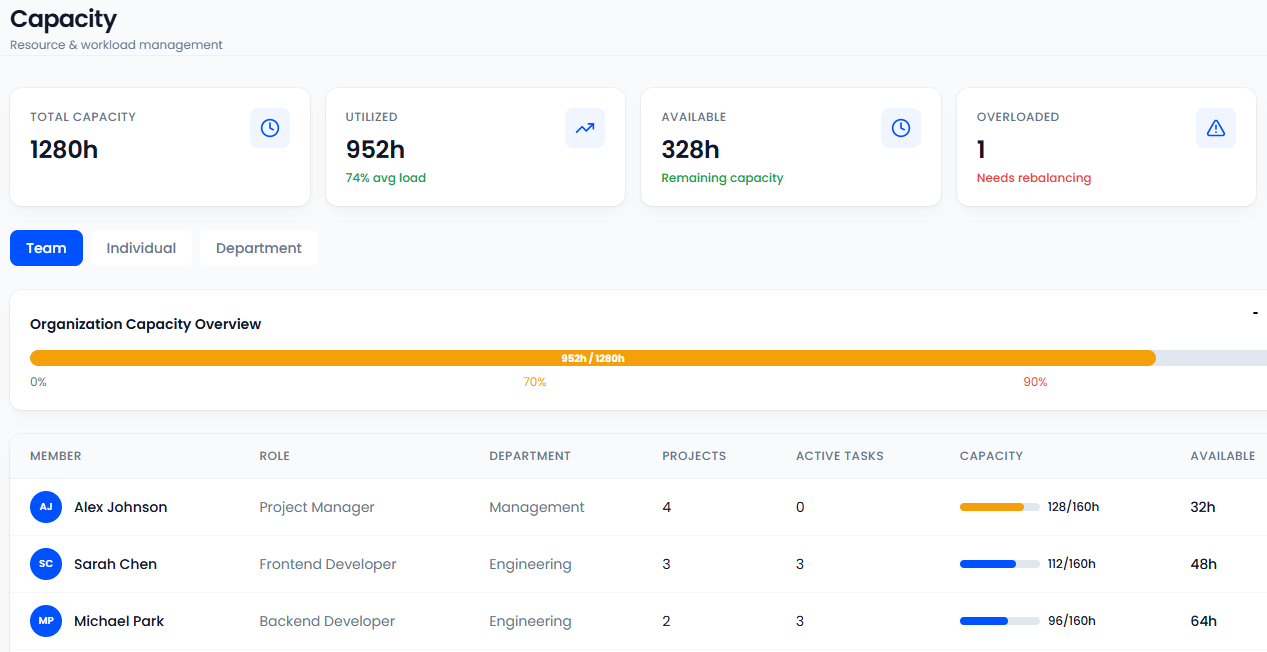
Task: Click Alex Johnson's AJ avatar icon
Action: [46, 507]
